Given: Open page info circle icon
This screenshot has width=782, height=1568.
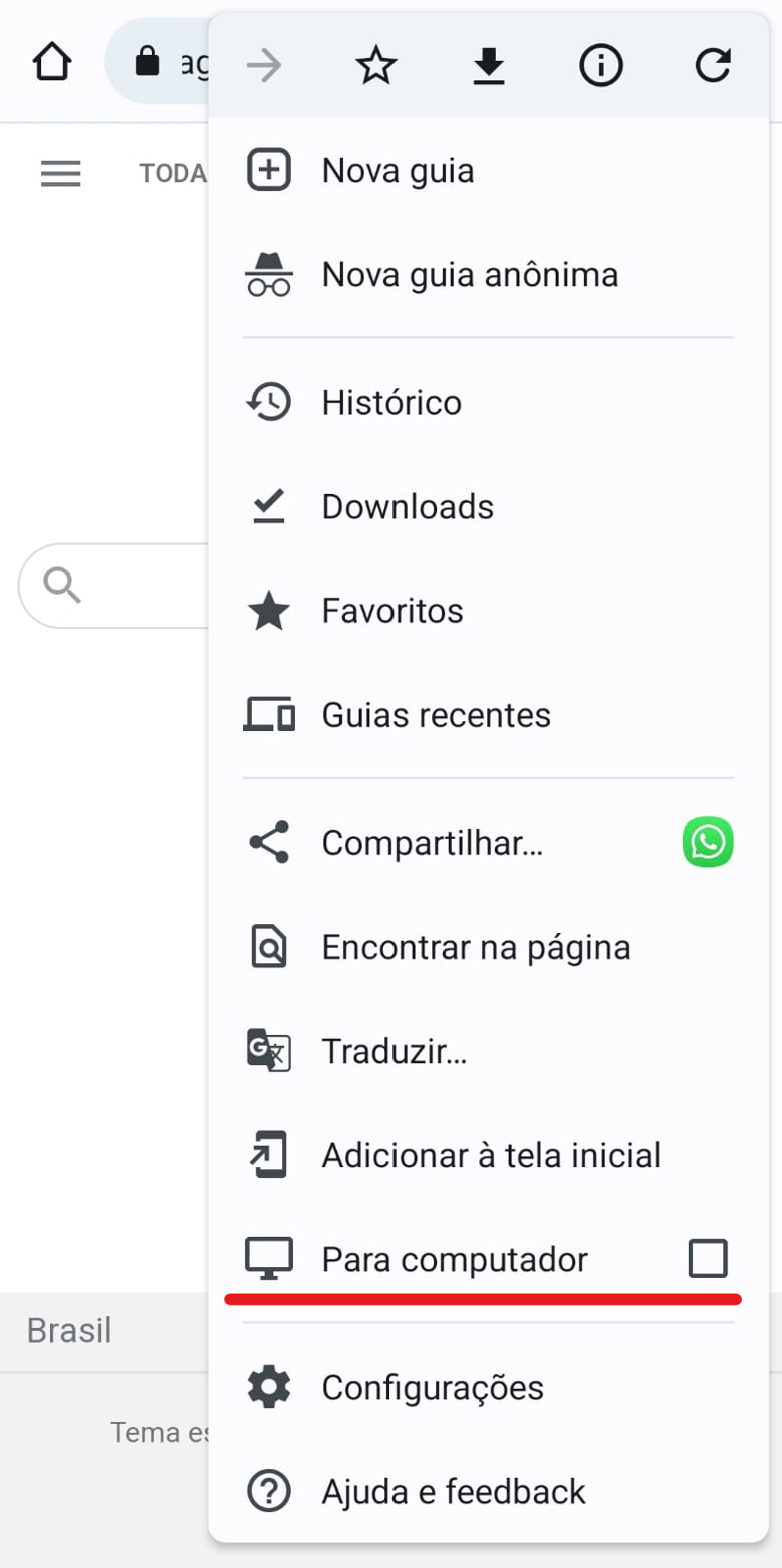Looking at the screenshot, I should pos(601,66).
